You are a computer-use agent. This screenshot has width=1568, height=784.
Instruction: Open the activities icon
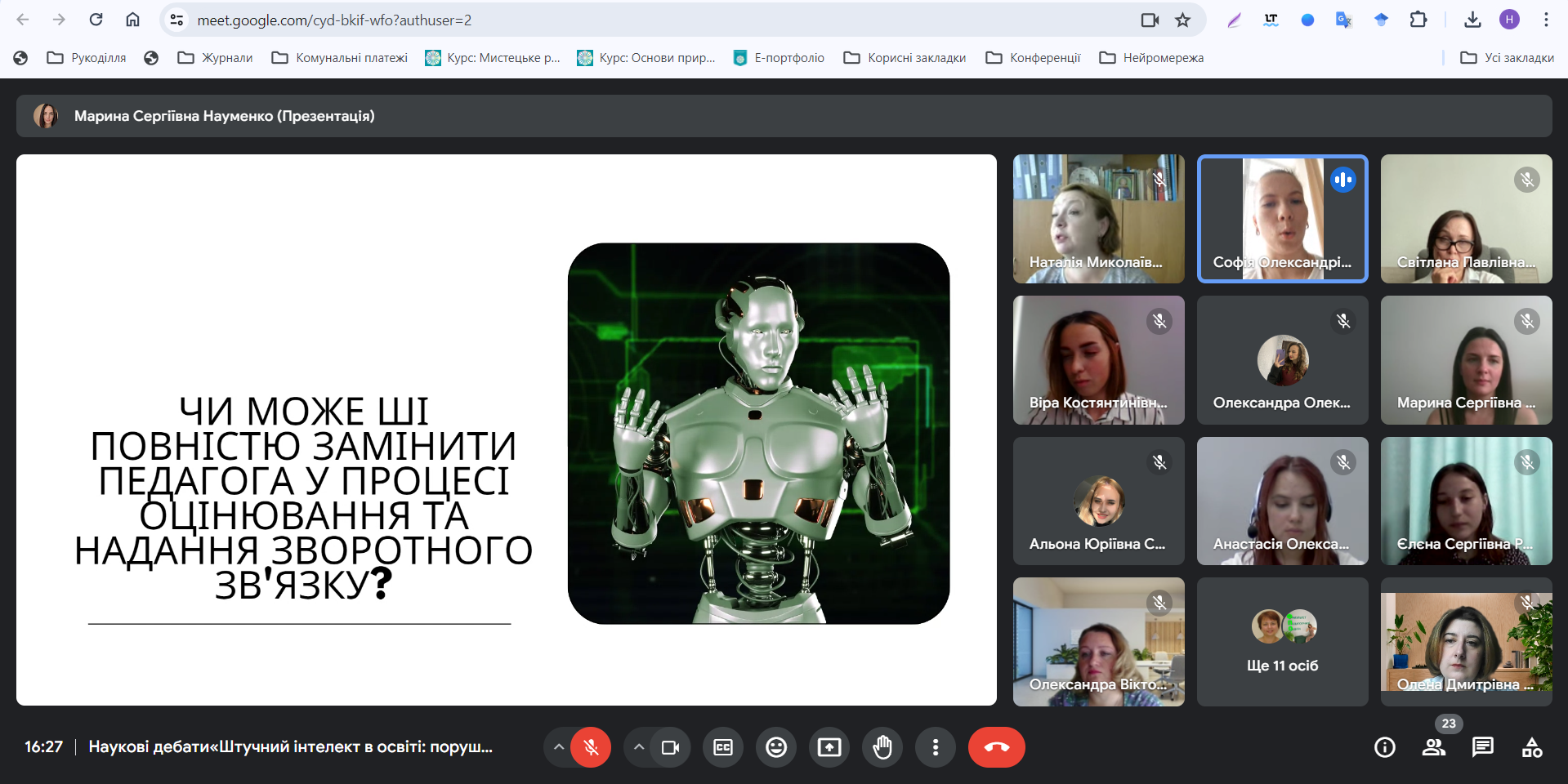coord(1532,747)
